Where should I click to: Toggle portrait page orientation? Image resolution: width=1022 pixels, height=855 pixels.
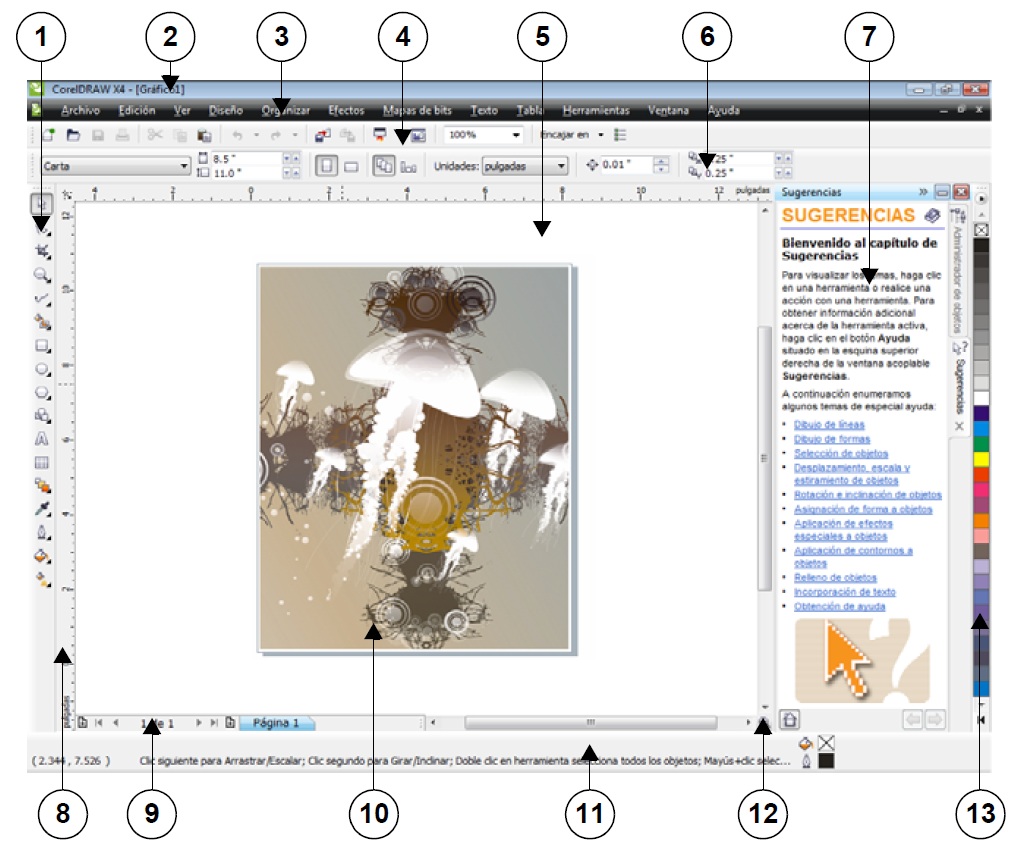click(x=326, y=163)
